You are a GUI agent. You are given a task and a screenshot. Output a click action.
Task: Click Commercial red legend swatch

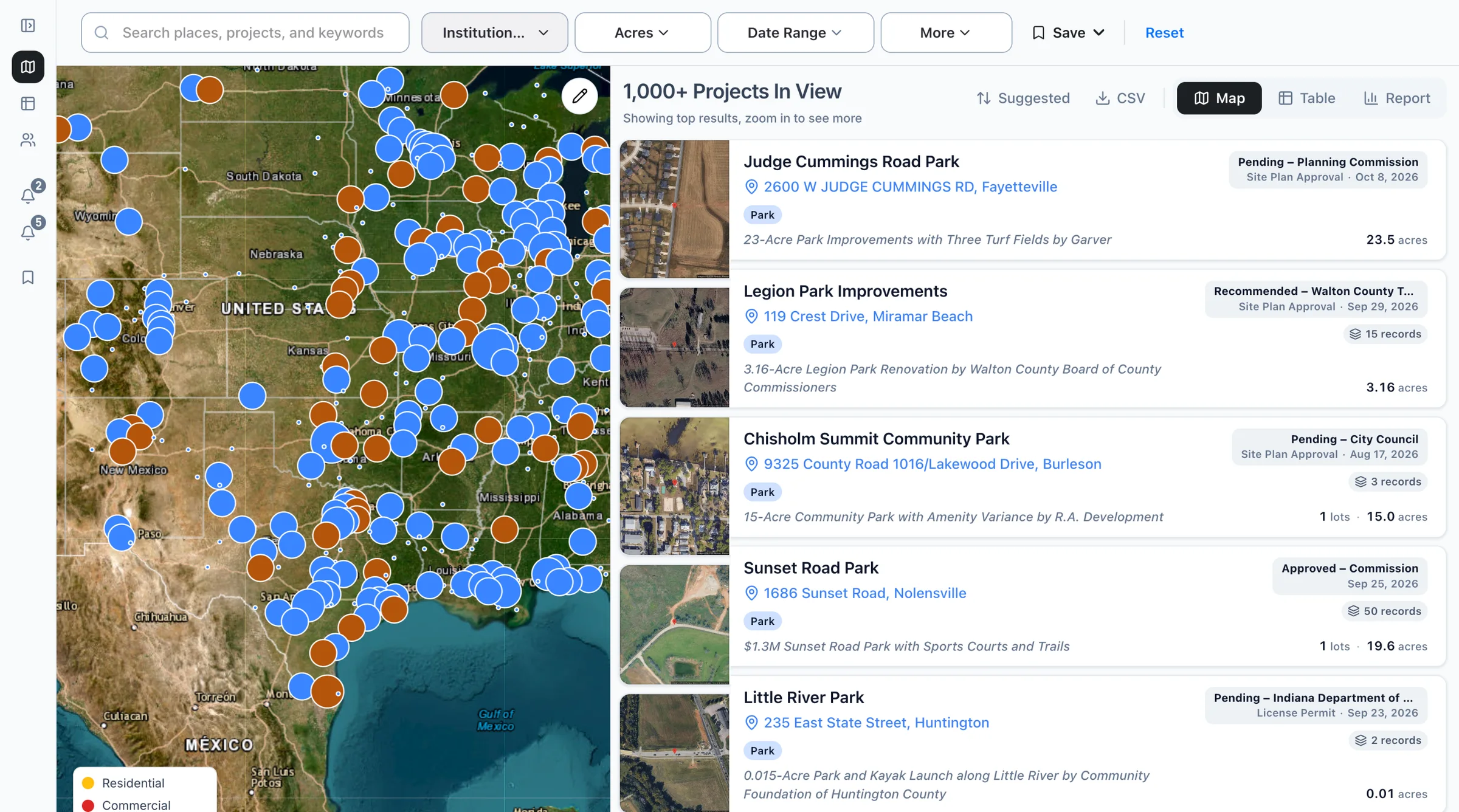tap(88, 805)
